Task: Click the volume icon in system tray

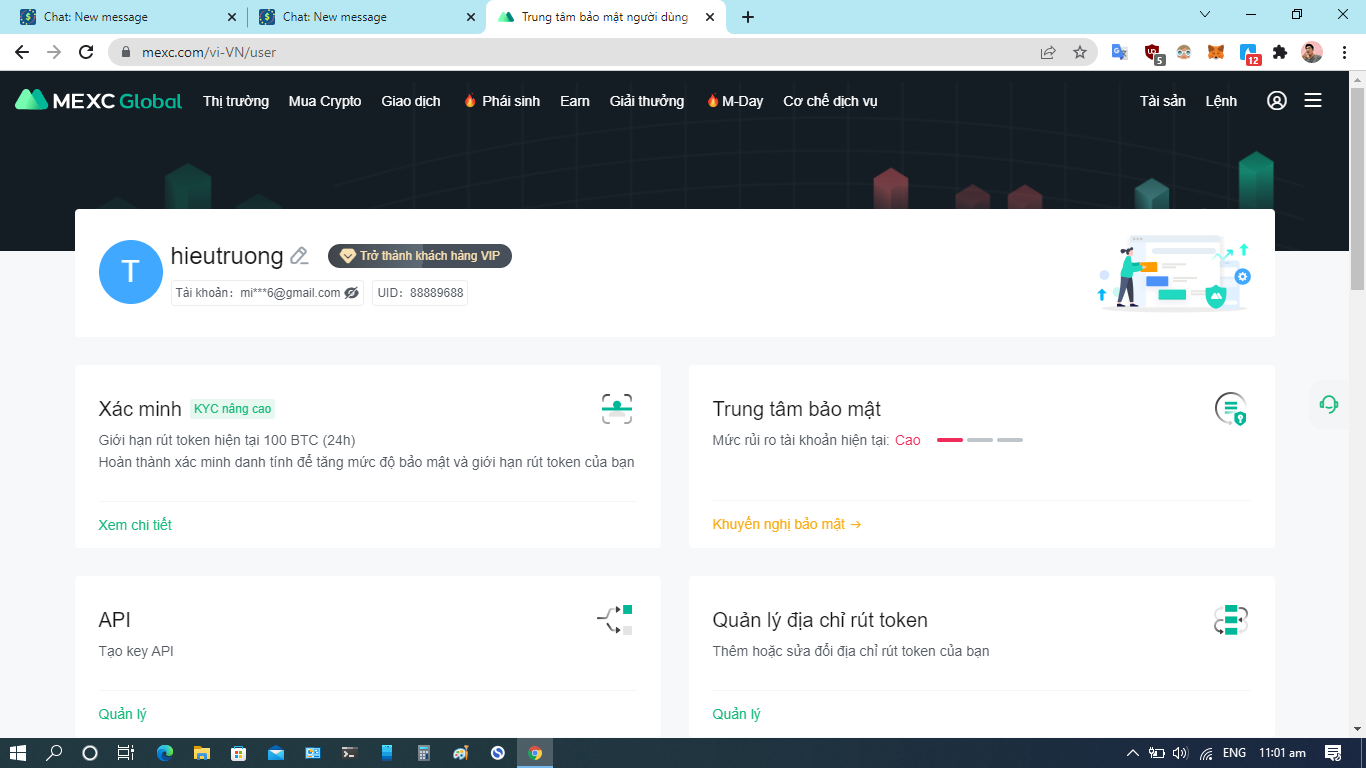Action: (x=1181, y=753)
